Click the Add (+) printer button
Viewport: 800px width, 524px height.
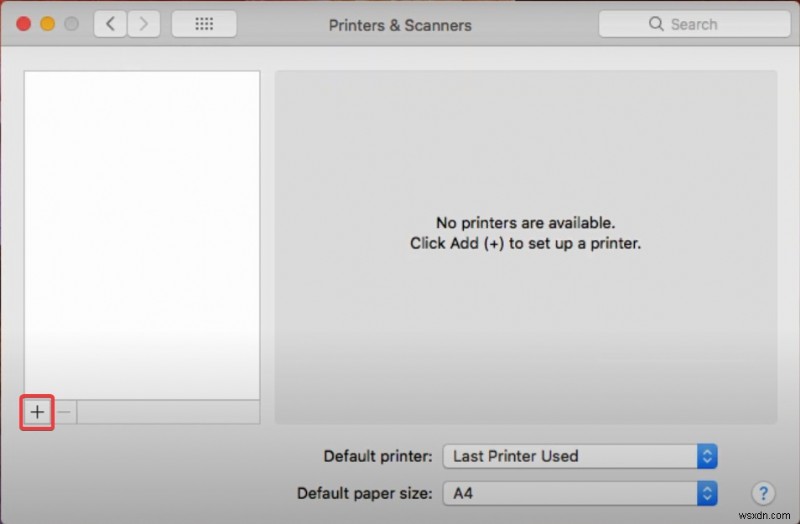pos(37,412)
